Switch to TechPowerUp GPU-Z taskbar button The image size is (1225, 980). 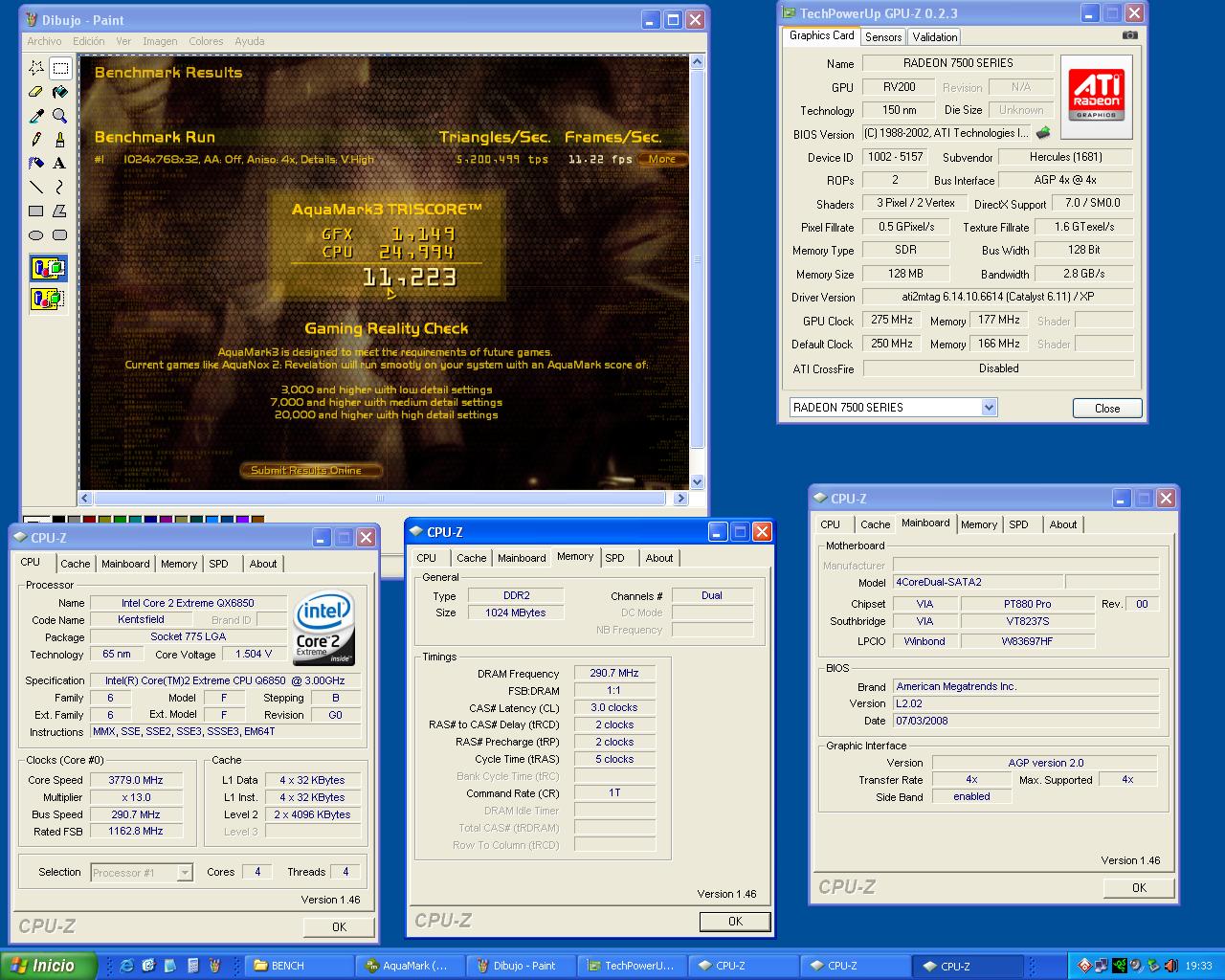point(633,966)
